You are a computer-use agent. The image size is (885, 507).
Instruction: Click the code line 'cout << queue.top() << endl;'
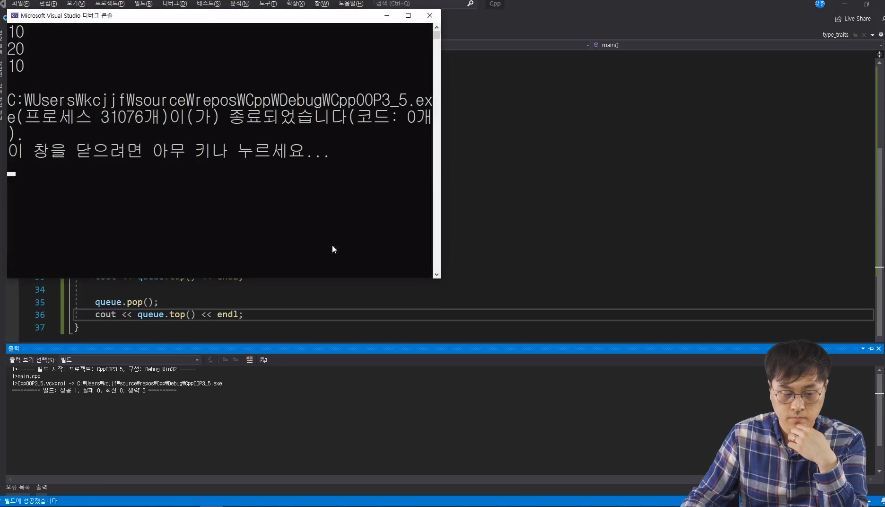(169, 314)
